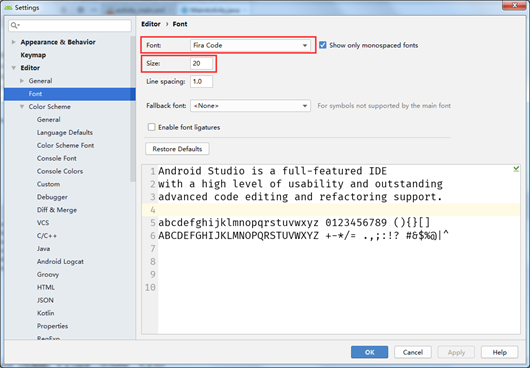Collapse the Editor tree node

click(x=14, y=68)
